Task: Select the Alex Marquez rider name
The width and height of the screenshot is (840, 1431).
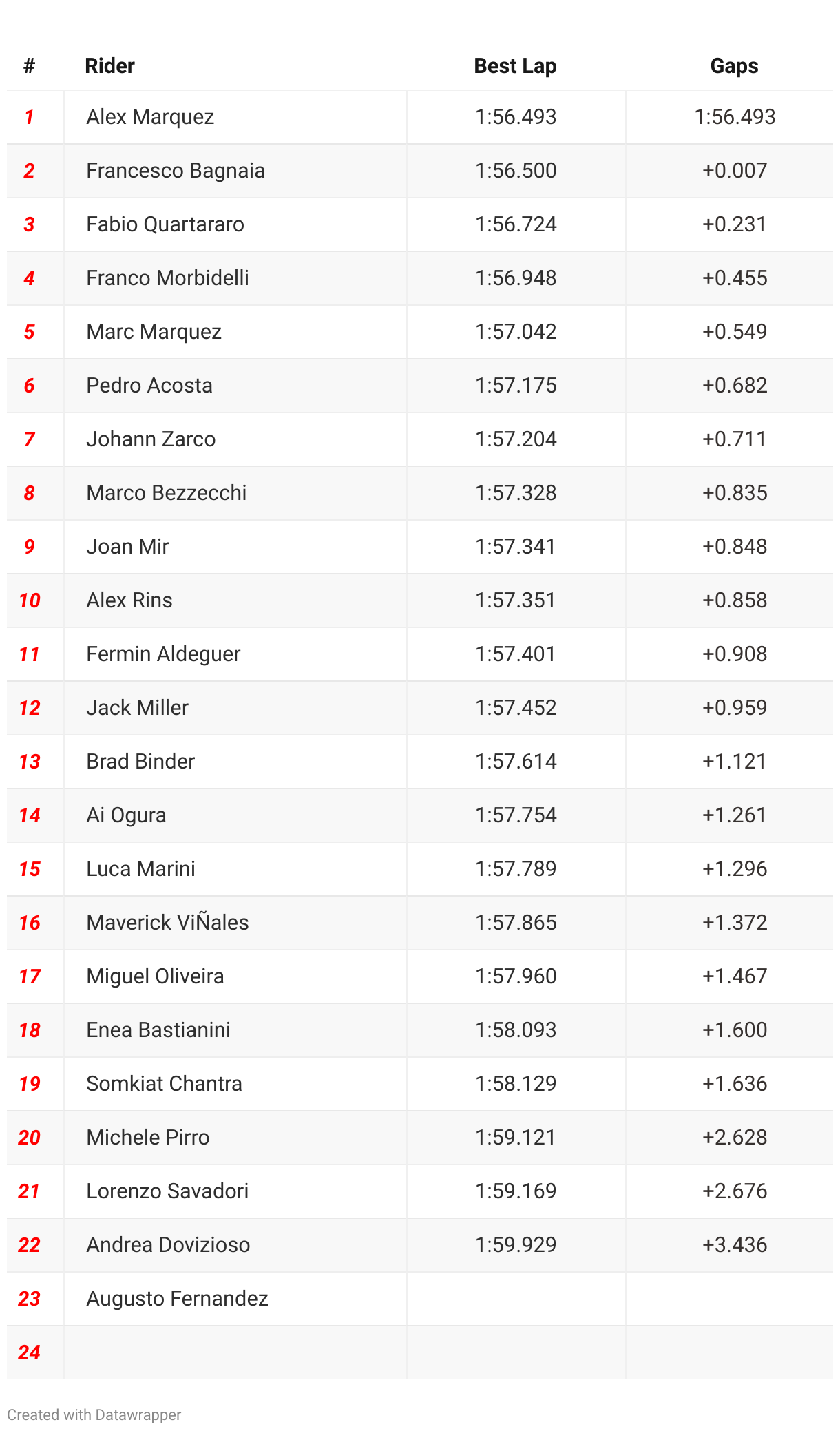Action: [x=150, y=117]
